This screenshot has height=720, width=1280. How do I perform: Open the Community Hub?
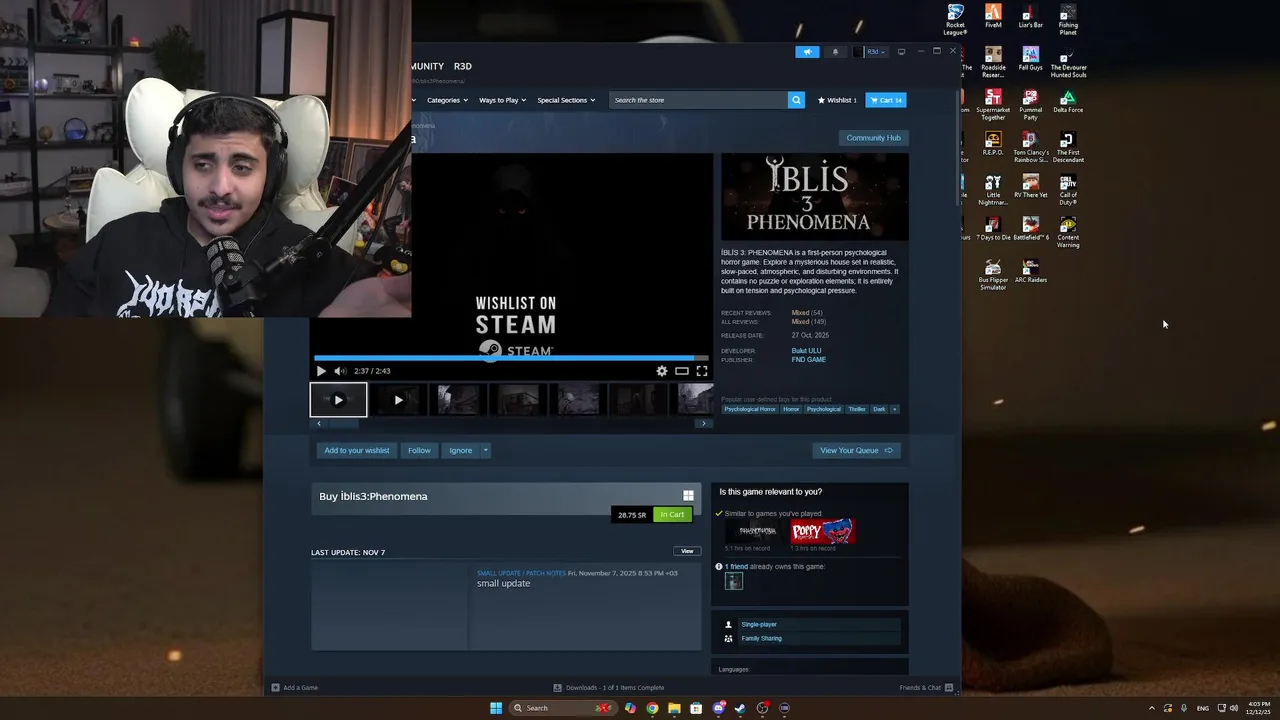873,138
